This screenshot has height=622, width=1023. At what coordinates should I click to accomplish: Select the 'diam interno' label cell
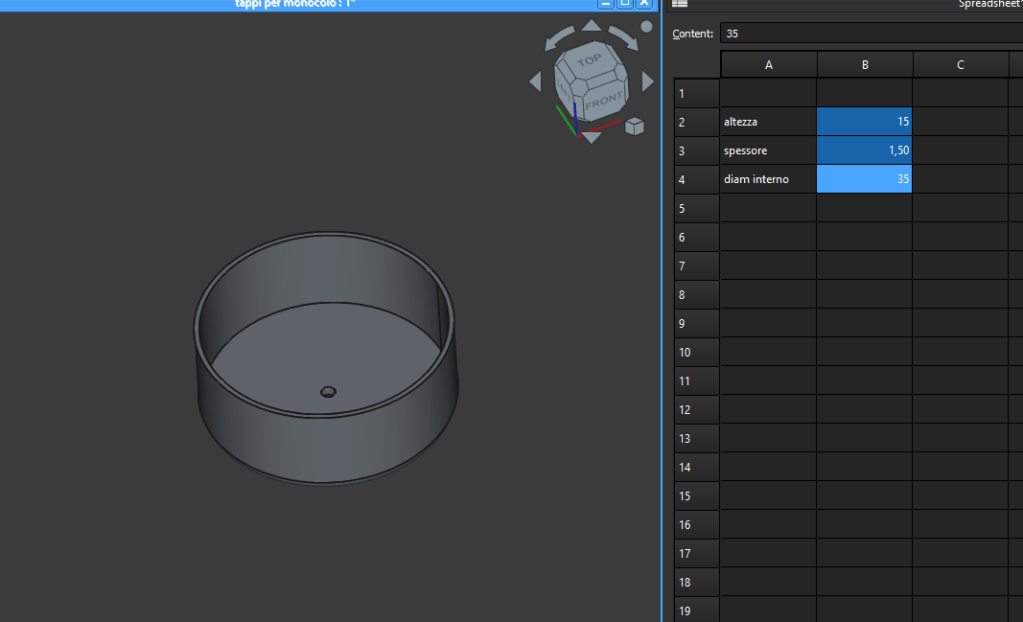click(x=768, y=179)
